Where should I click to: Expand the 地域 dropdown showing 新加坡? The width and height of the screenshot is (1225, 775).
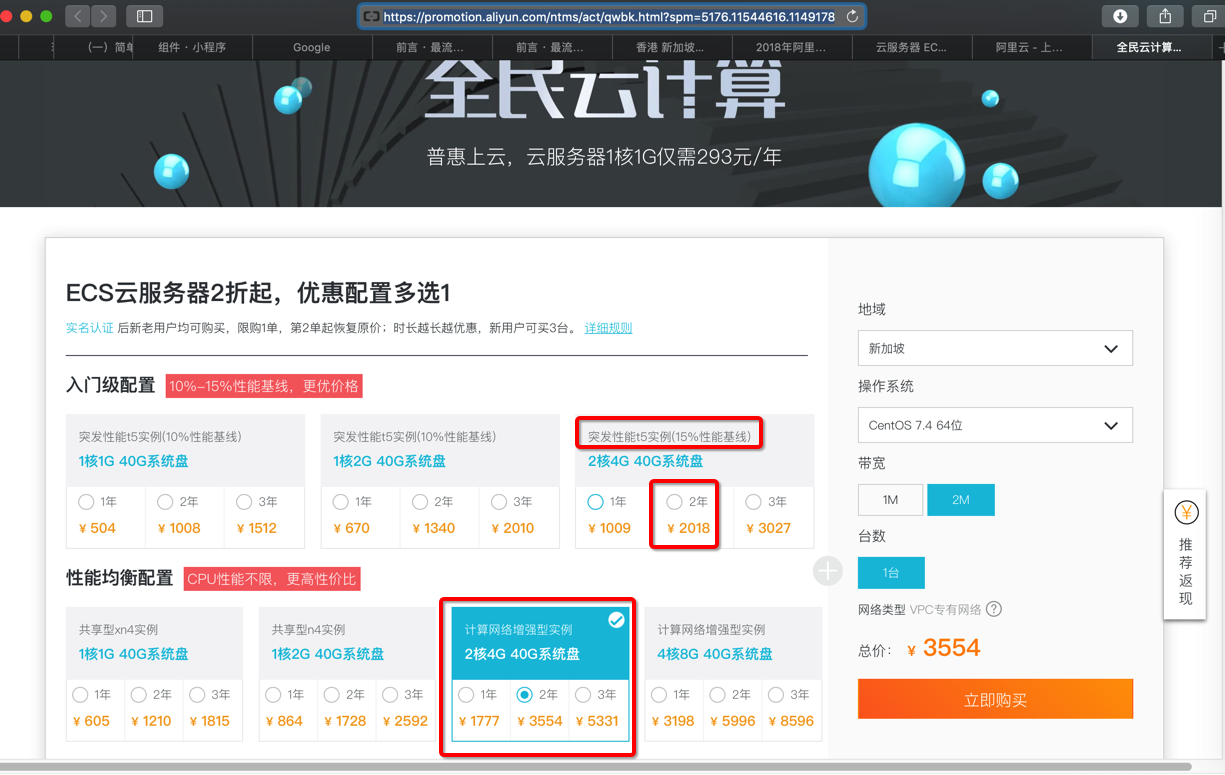pos(995,349)
